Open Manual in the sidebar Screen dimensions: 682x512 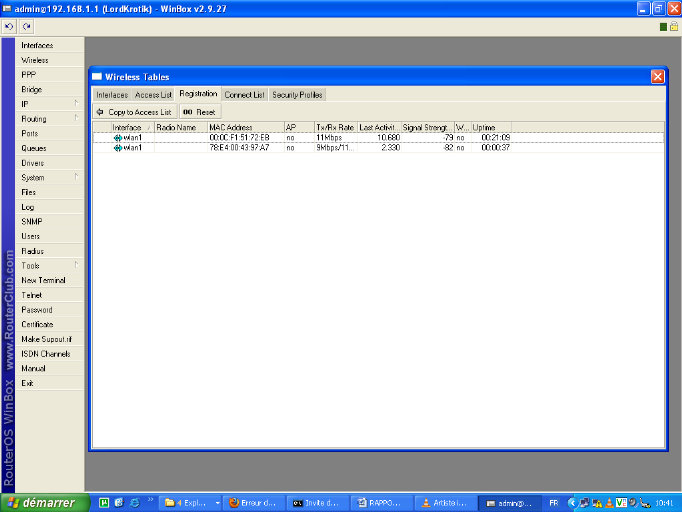[49, 368]
